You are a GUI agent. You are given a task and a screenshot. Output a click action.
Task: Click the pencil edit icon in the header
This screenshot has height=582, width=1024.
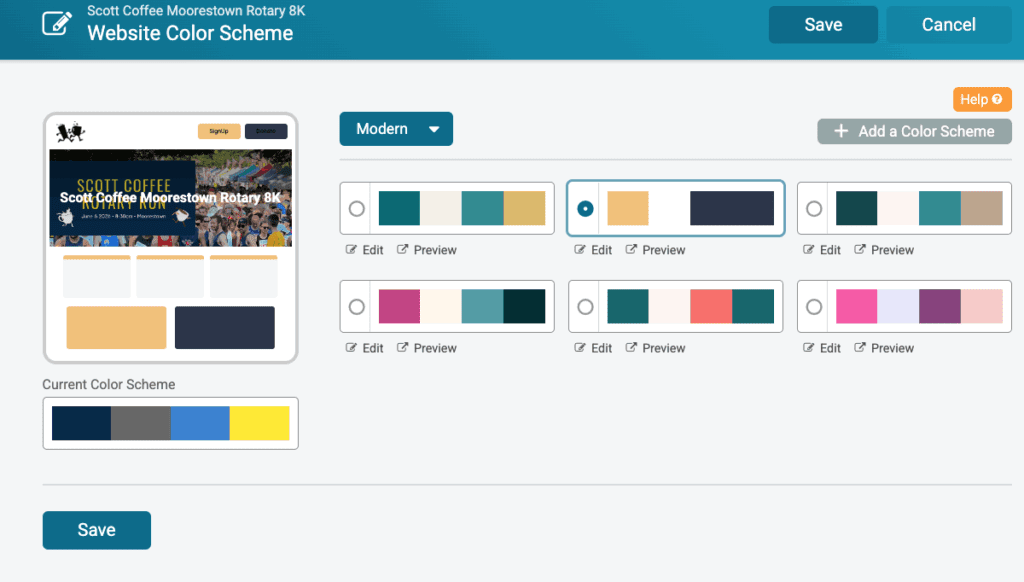(57, 23)
